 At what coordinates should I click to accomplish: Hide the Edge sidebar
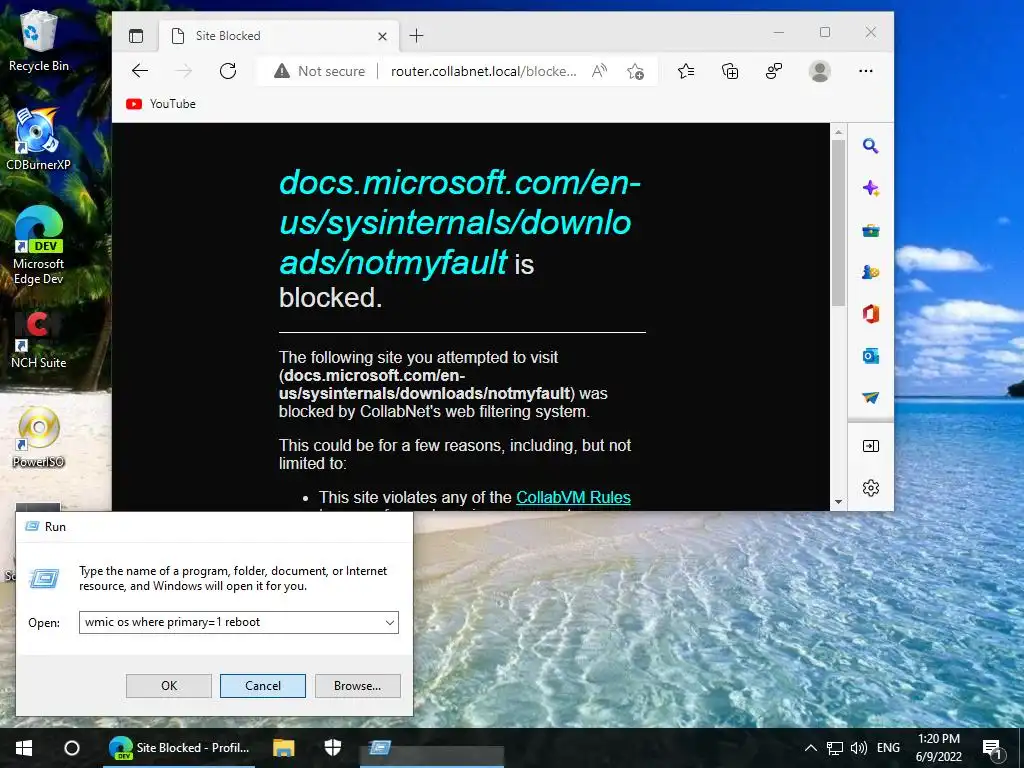(x=871, y=446)
